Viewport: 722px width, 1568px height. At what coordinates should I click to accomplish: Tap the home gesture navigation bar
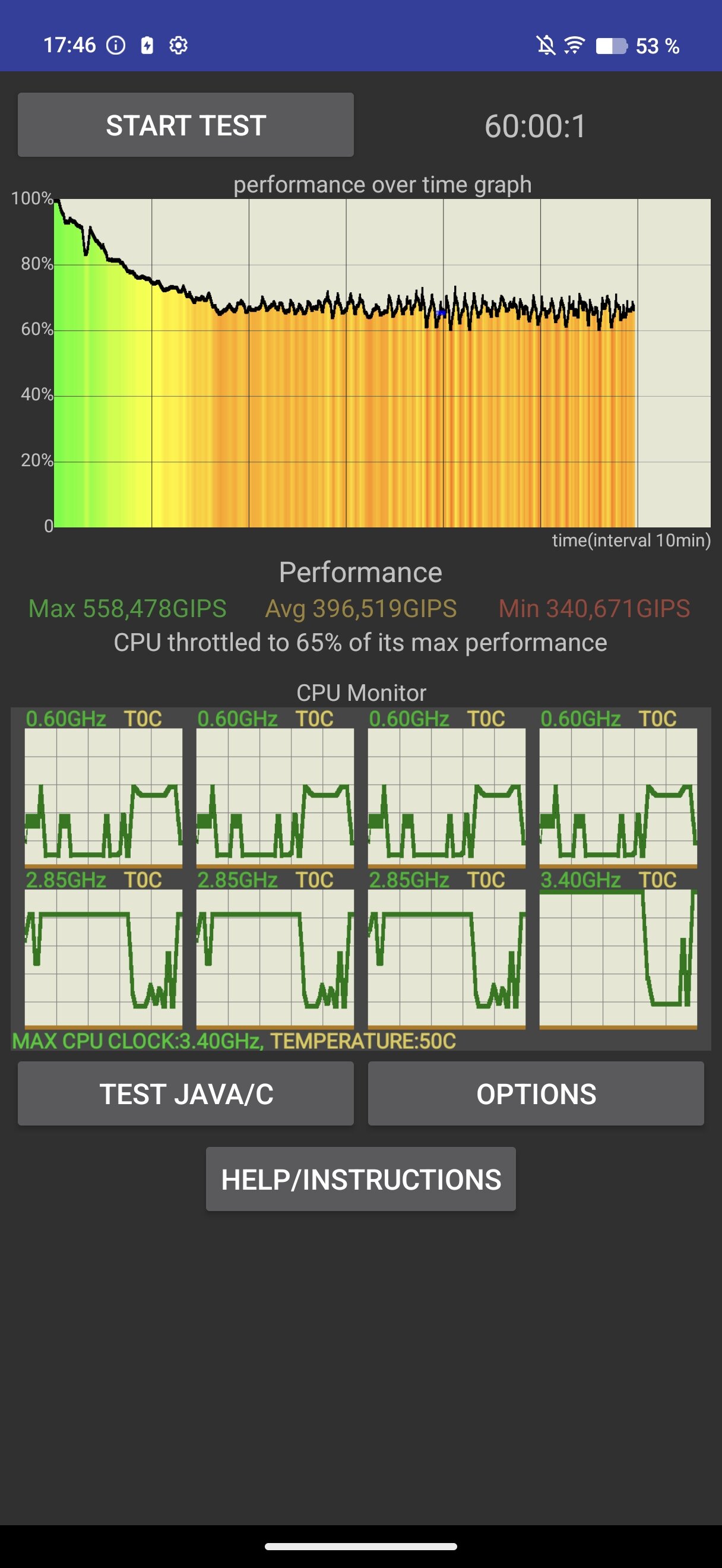click(360, 1547)
